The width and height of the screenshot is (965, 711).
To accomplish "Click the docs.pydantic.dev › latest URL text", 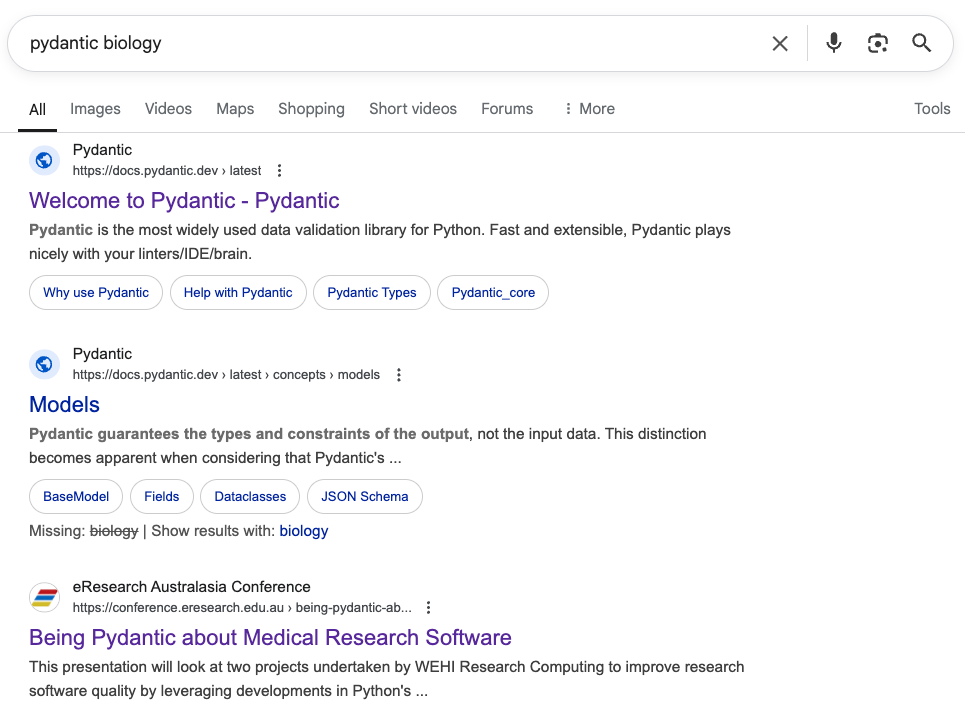I will point(167,171).
